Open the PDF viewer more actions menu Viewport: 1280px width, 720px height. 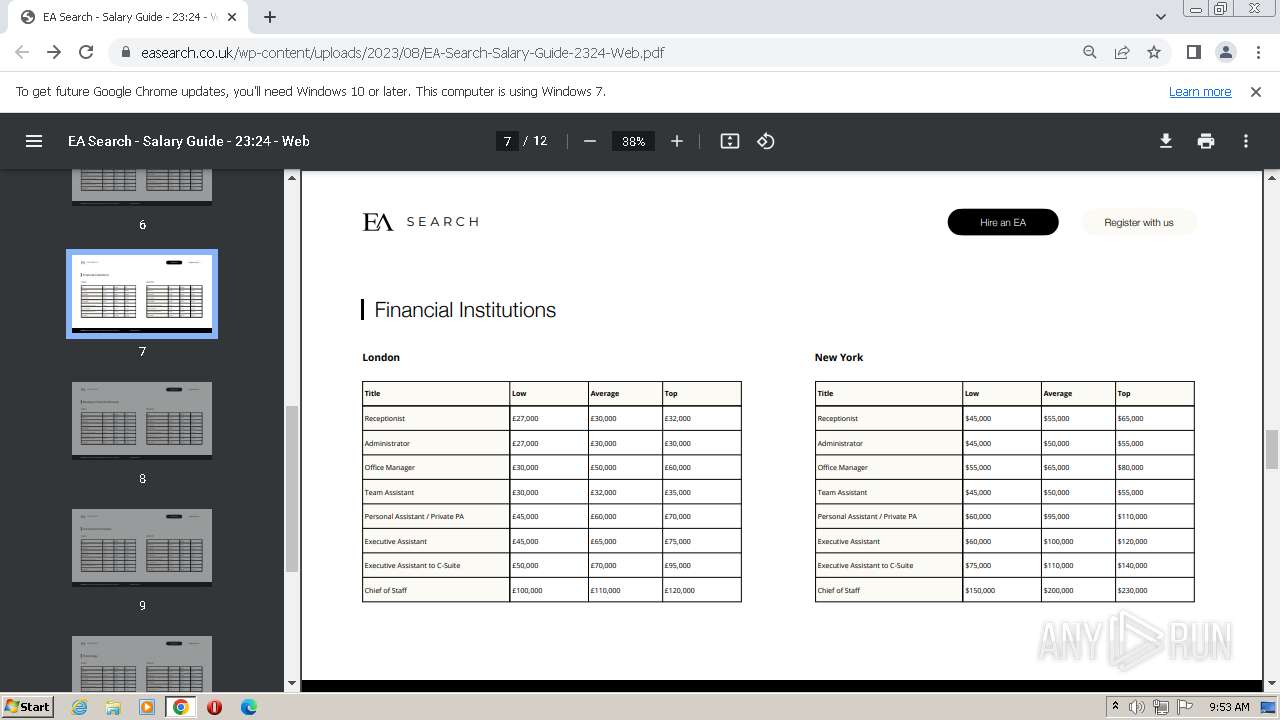1246,141
